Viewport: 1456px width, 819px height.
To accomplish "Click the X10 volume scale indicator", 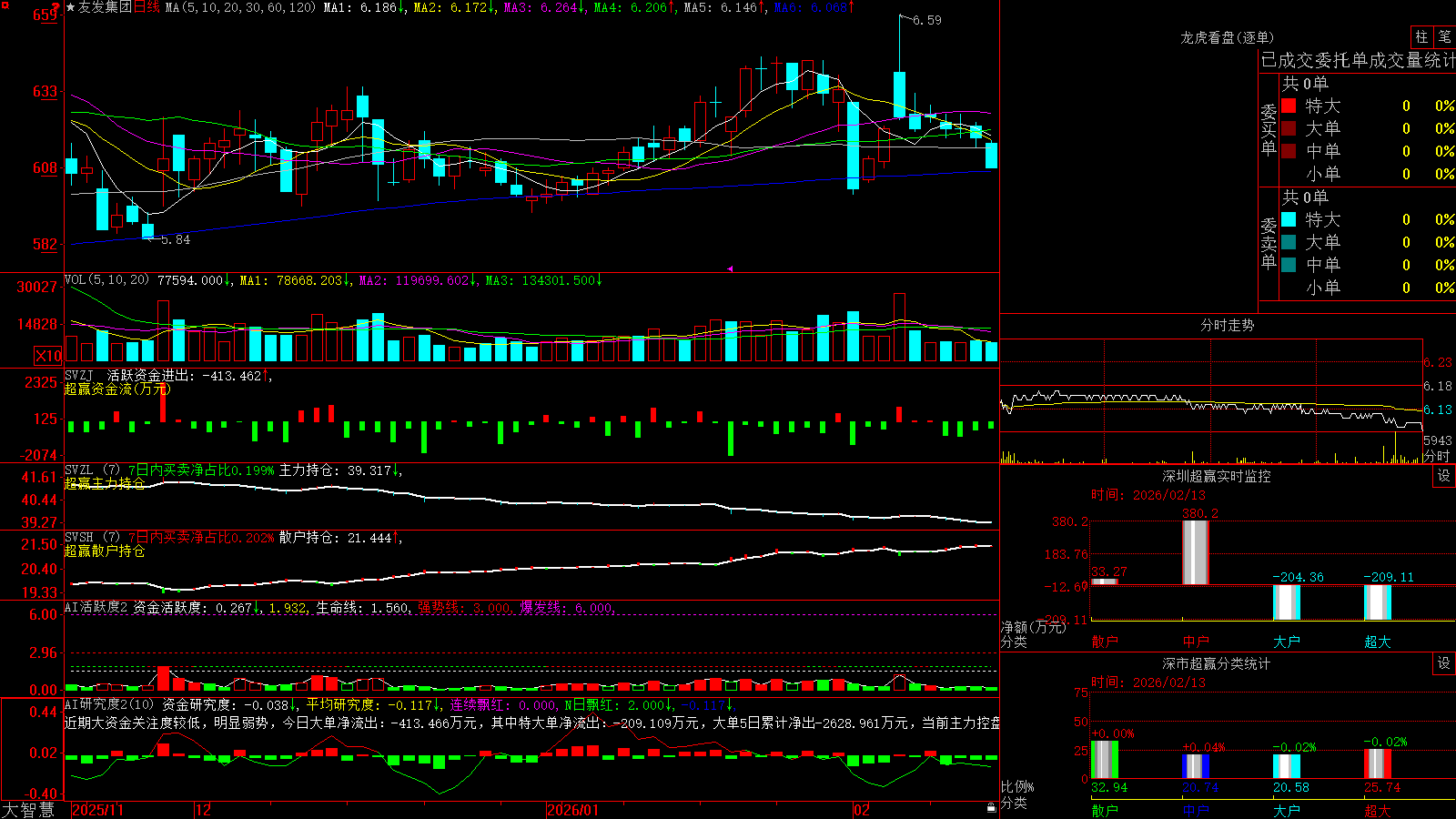I will [48, 356].
